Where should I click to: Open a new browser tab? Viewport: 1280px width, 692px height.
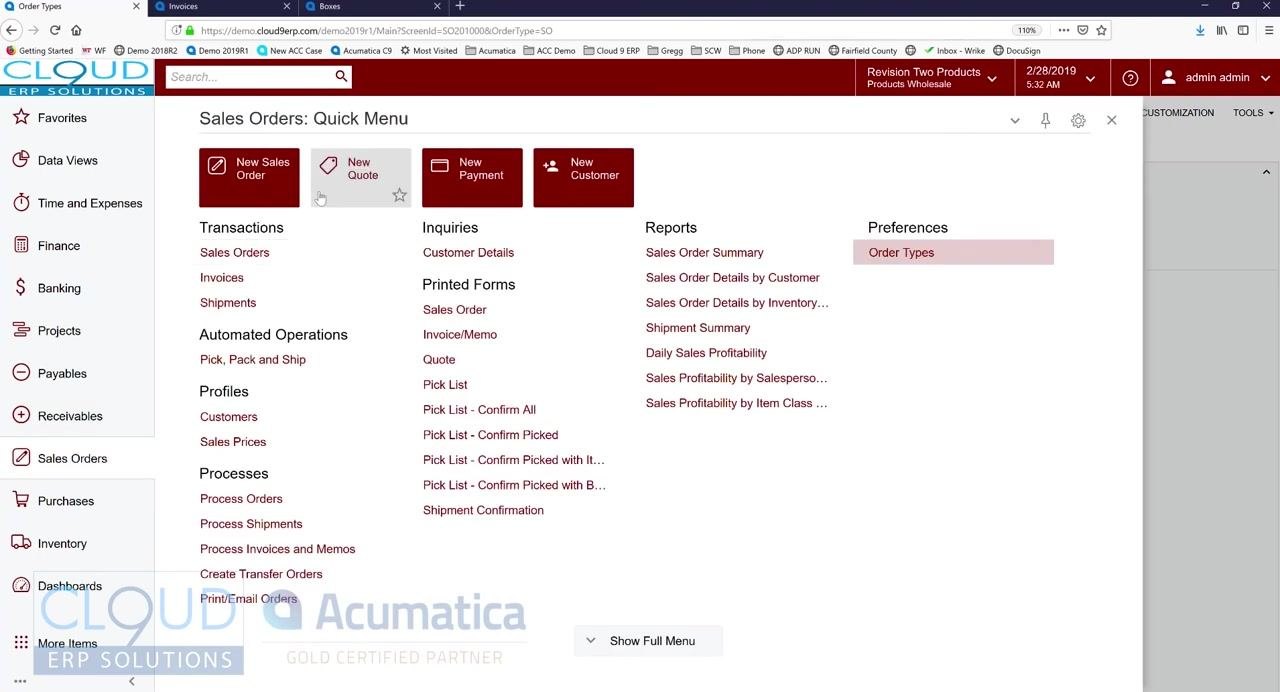[x=460, y=6]
